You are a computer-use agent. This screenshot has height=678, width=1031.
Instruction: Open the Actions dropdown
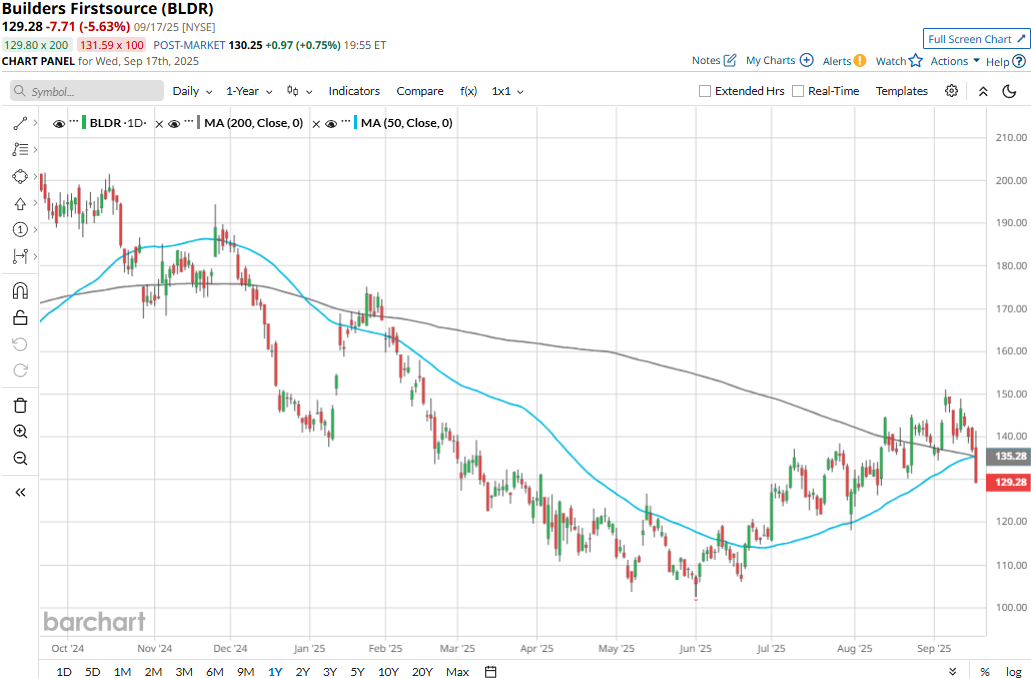click(x=955, y=61)
